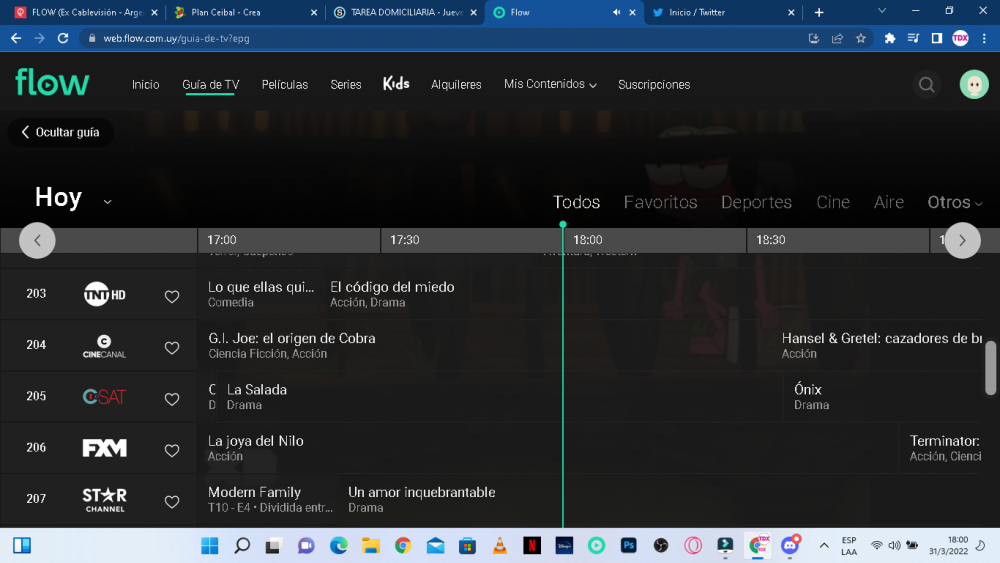Click Ocultar guía button
This screenshot has width=1000, height=563.
[60, 132]
